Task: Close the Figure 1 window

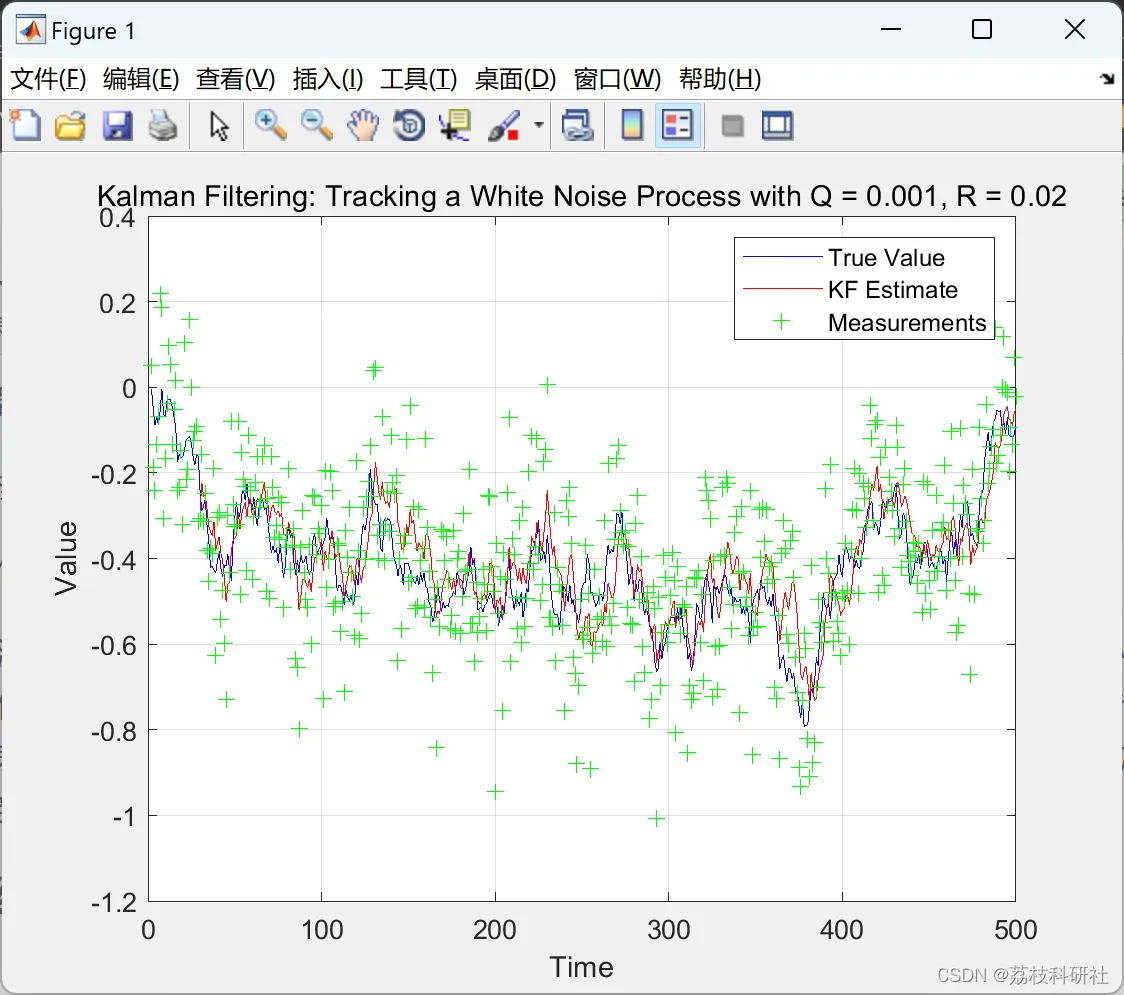Action: coord(1075,29)
